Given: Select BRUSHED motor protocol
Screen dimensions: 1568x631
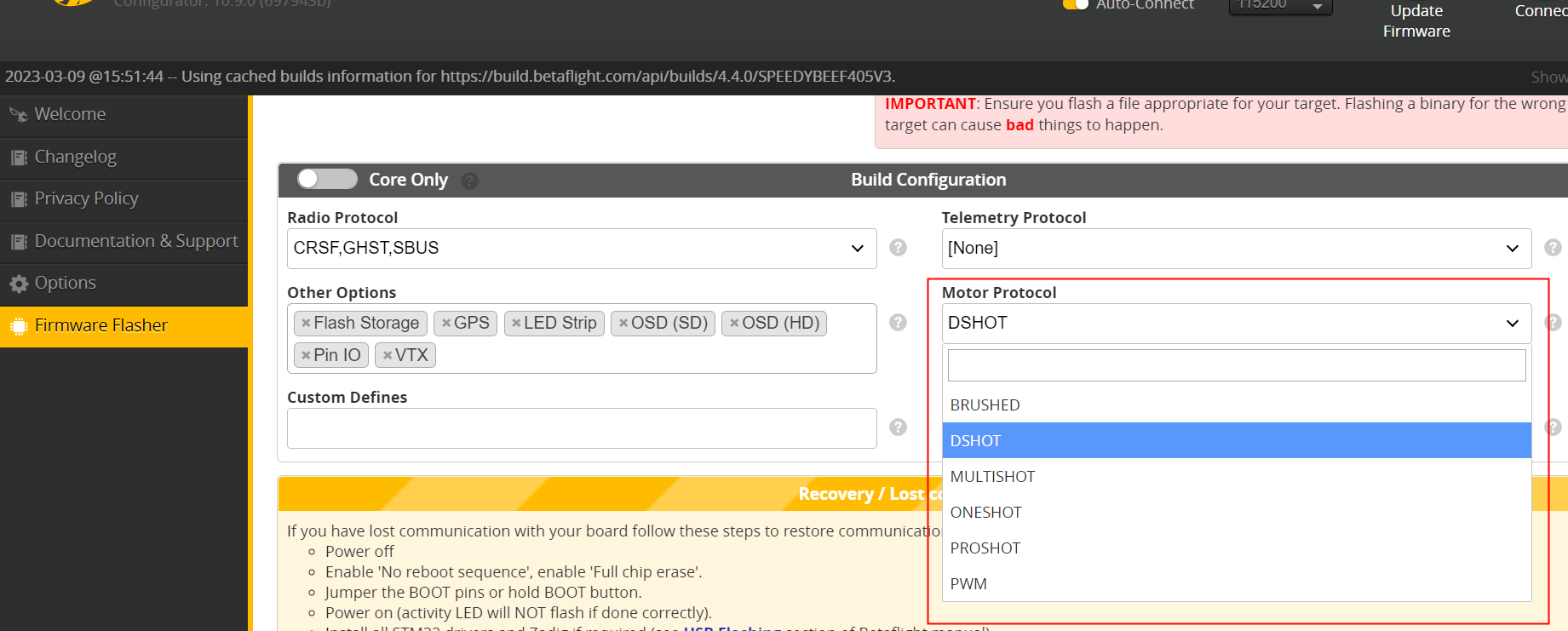Looking at the screenshot, I should click(x=1237, y=405).
